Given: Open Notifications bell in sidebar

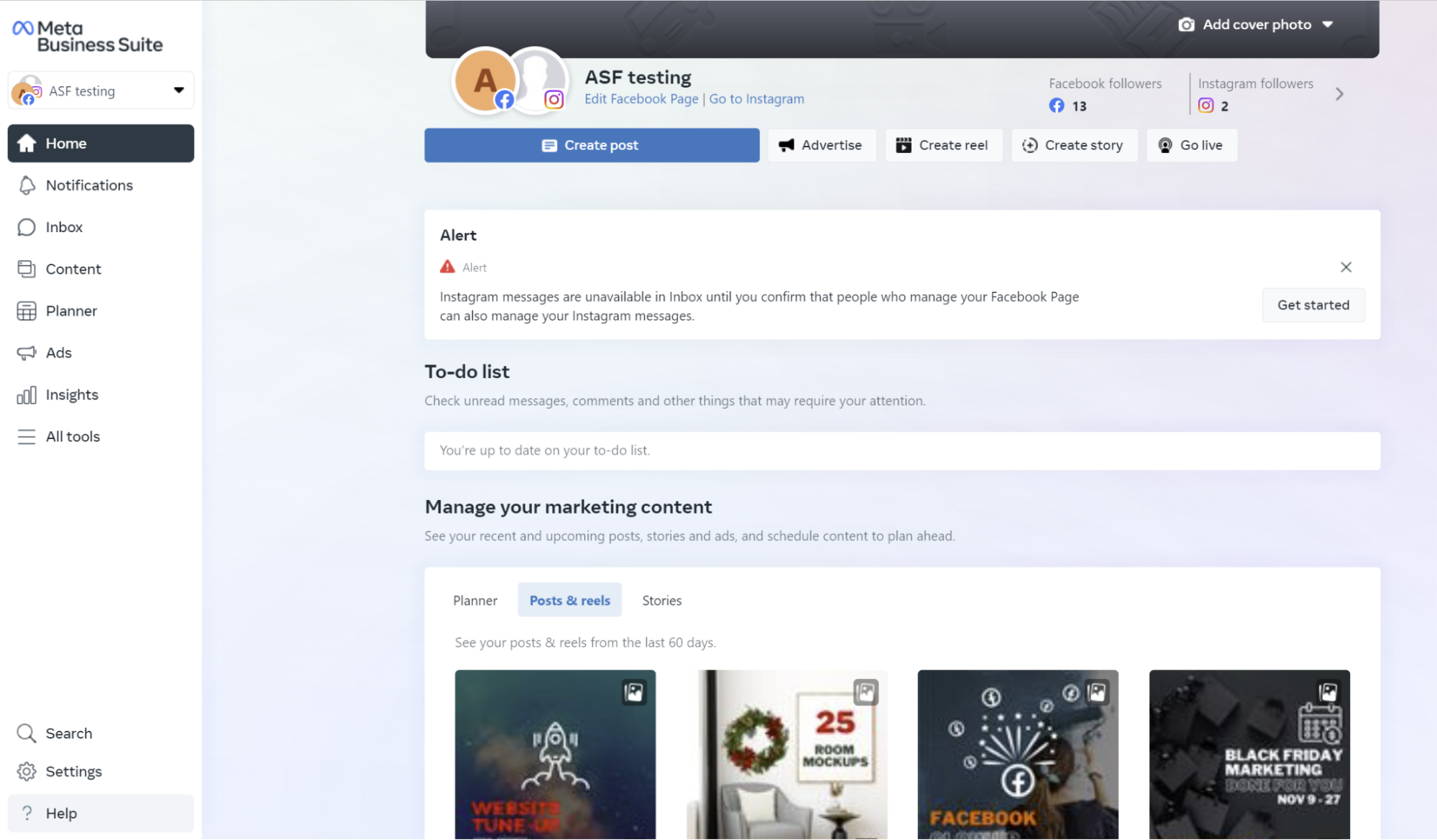Looking at the screenshot, I should (27, 185).
